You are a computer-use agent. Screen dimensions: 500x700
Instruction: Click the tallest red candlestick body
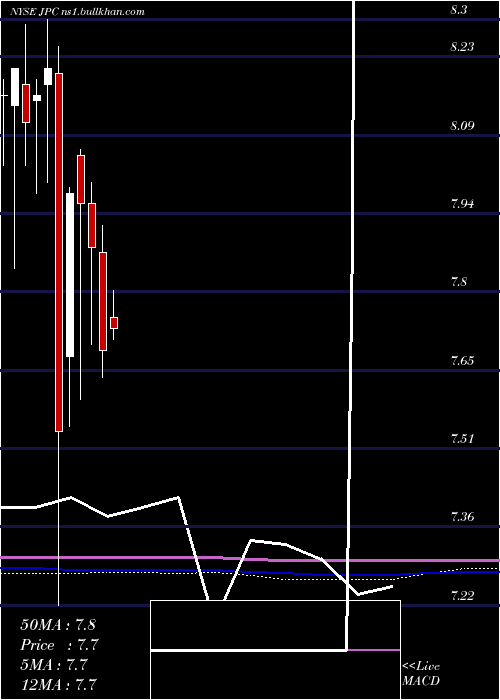coord(59,252)
